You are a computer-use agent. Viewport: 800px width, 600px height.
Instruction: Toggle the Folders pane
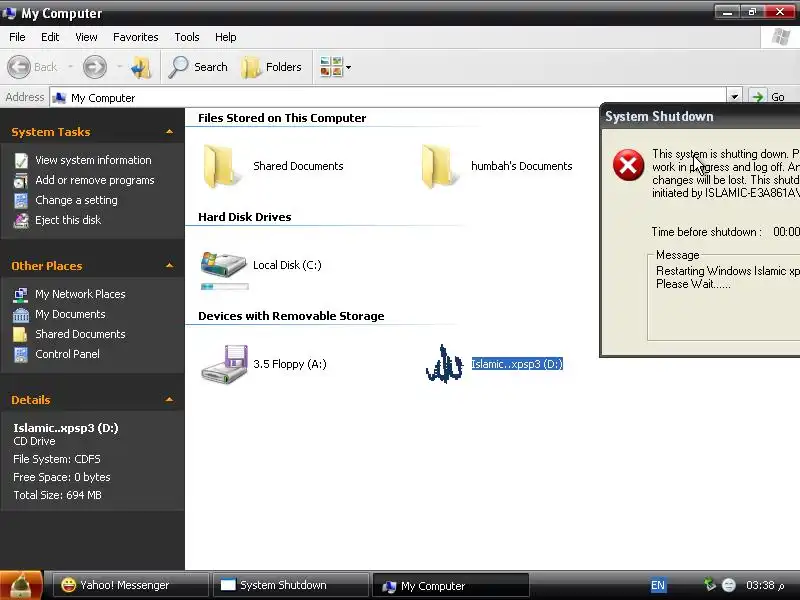271,67
